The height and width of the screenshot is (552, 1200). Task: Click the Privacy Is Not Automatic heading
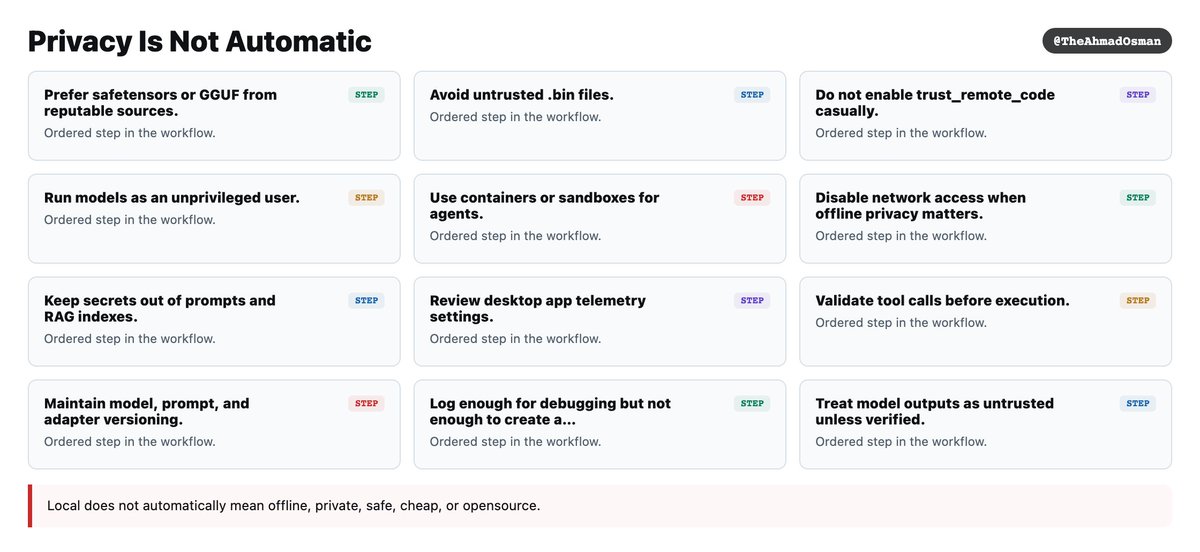tap(200, 41)
